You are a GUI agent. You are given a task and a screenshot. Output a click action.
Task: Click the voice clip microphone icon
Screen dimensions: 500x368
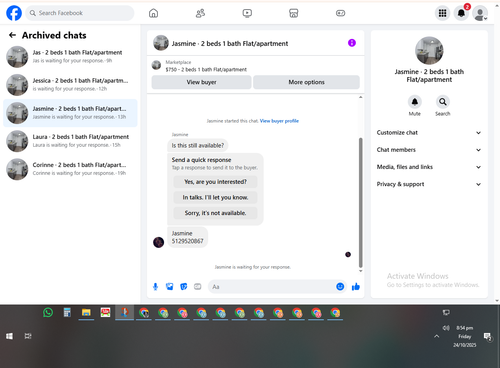(155, 287)
